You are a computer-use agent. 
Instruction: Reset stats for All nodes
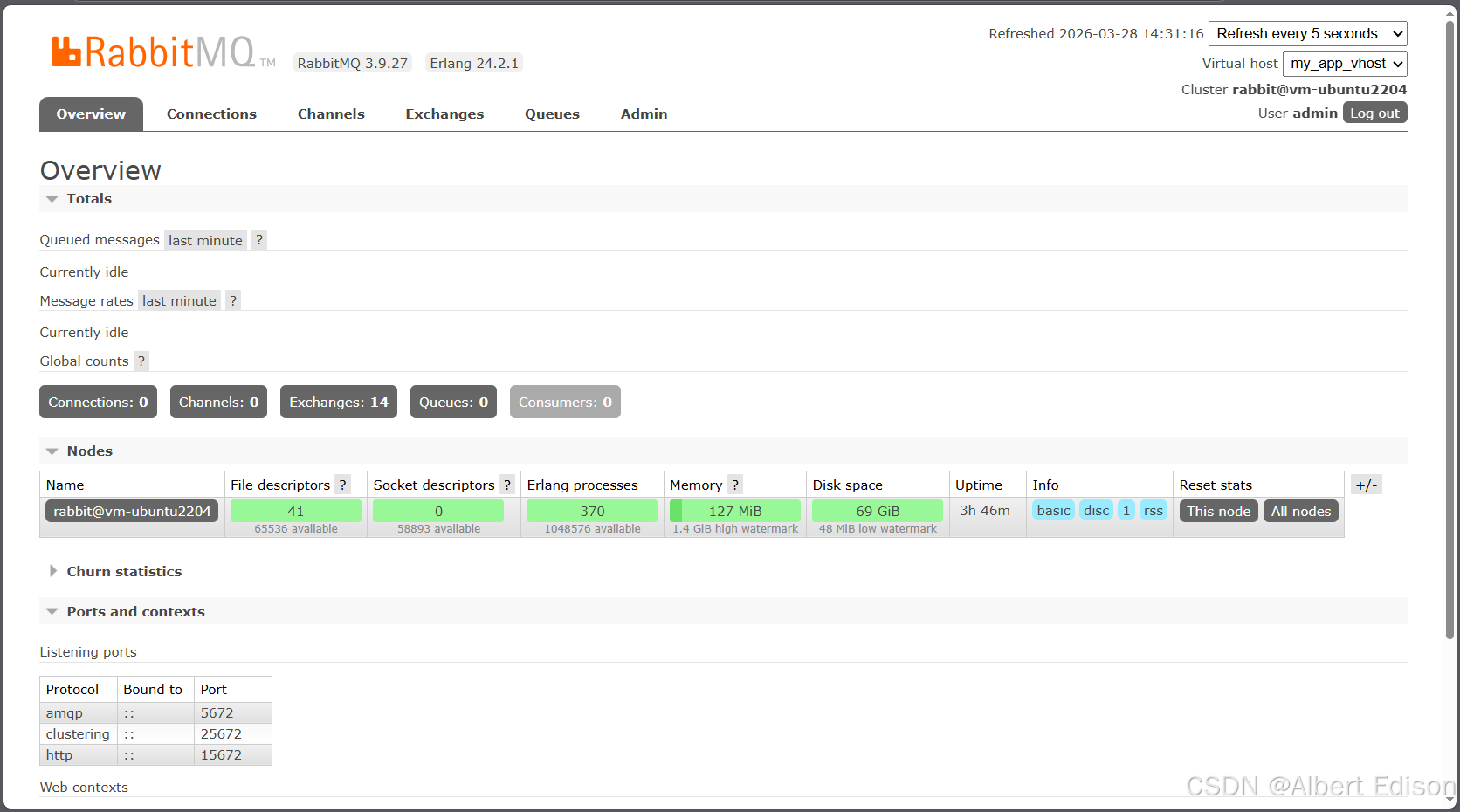(x=1301, y=511)
